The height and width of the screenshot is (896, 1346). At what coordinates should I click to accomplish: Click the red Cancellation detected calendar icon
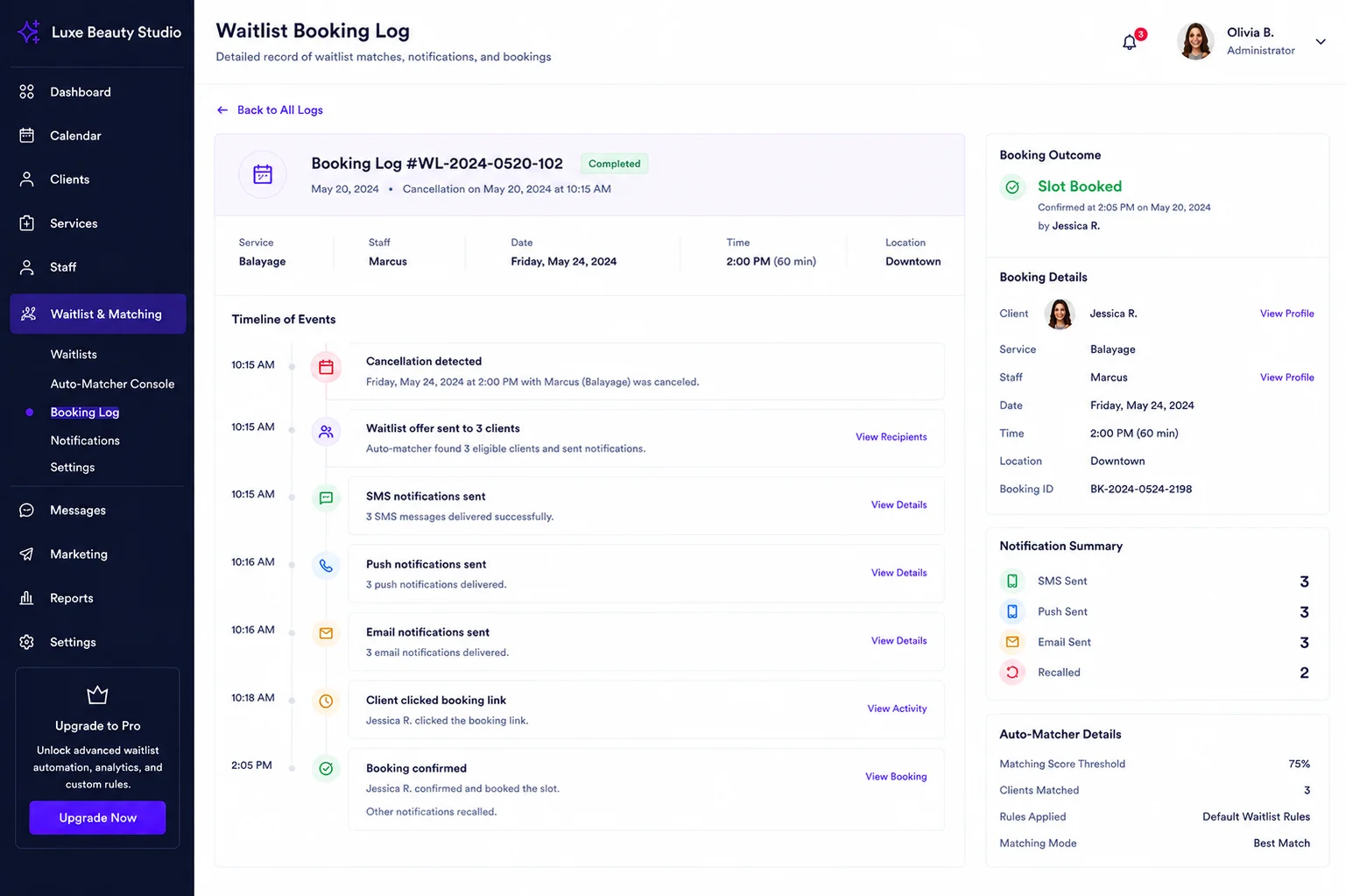click(326, 368)
